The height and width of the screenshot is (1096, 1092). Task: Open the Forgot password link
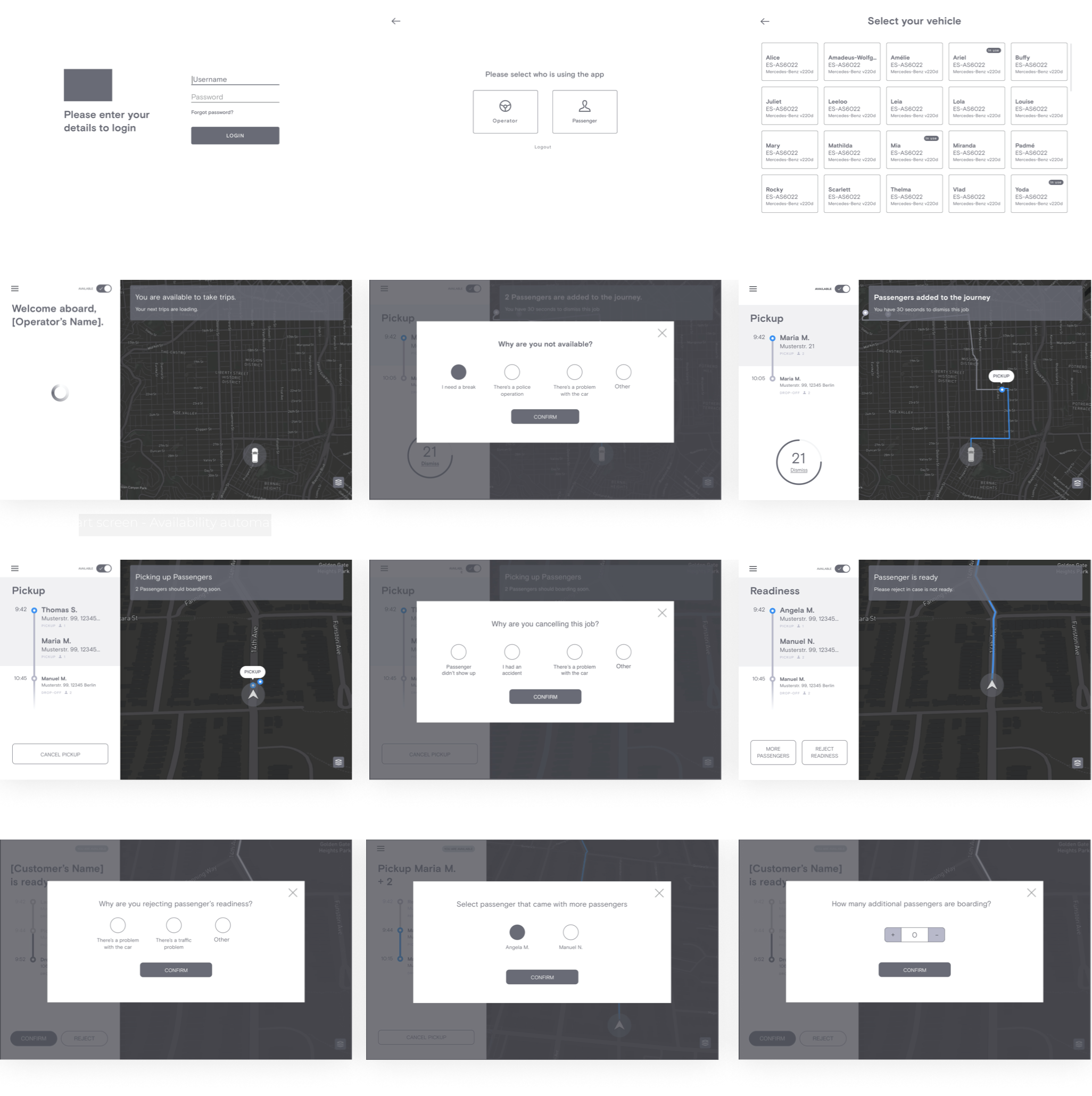[x=213, y=112]
